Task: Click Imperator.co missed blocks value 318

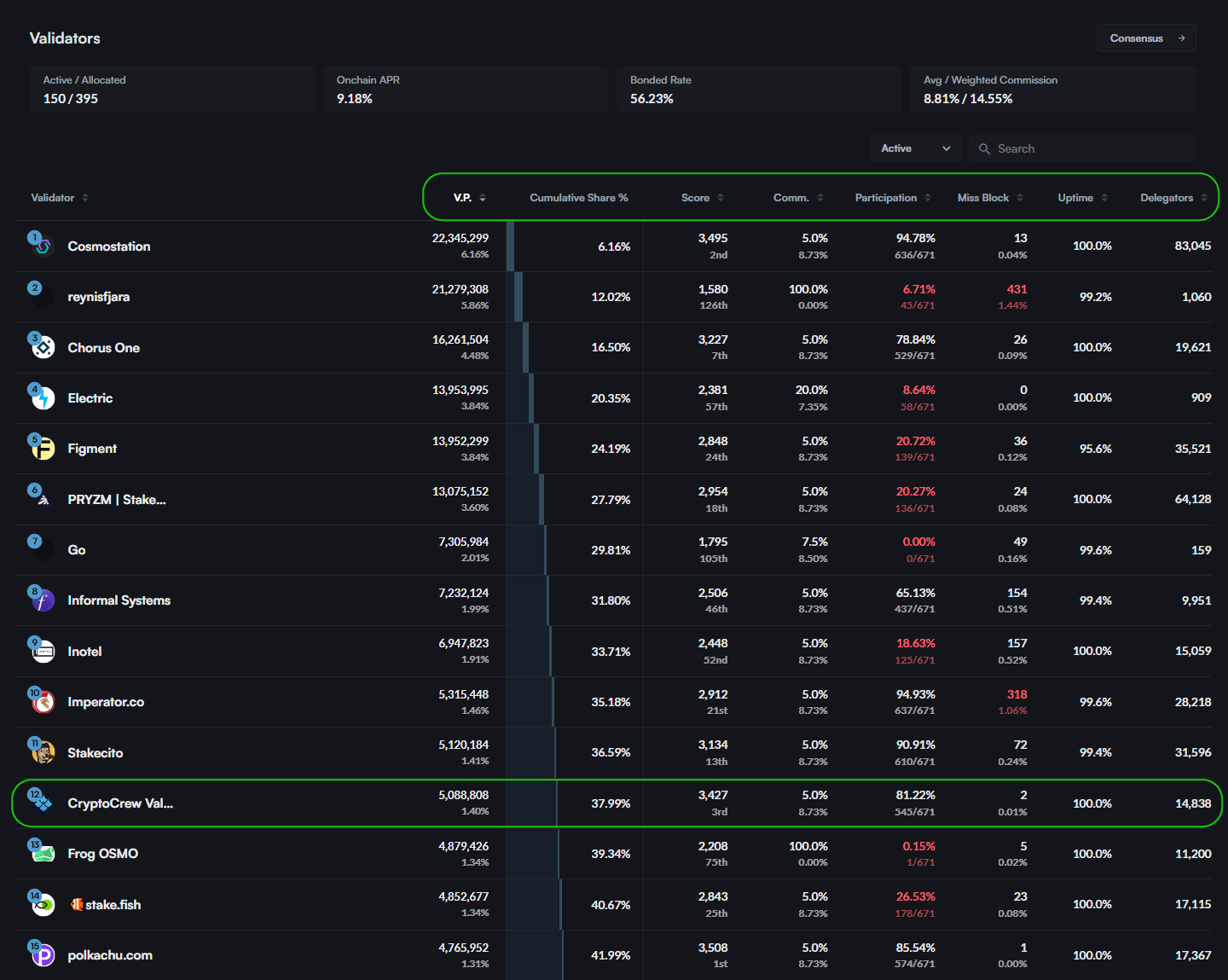Action: 1017,694
